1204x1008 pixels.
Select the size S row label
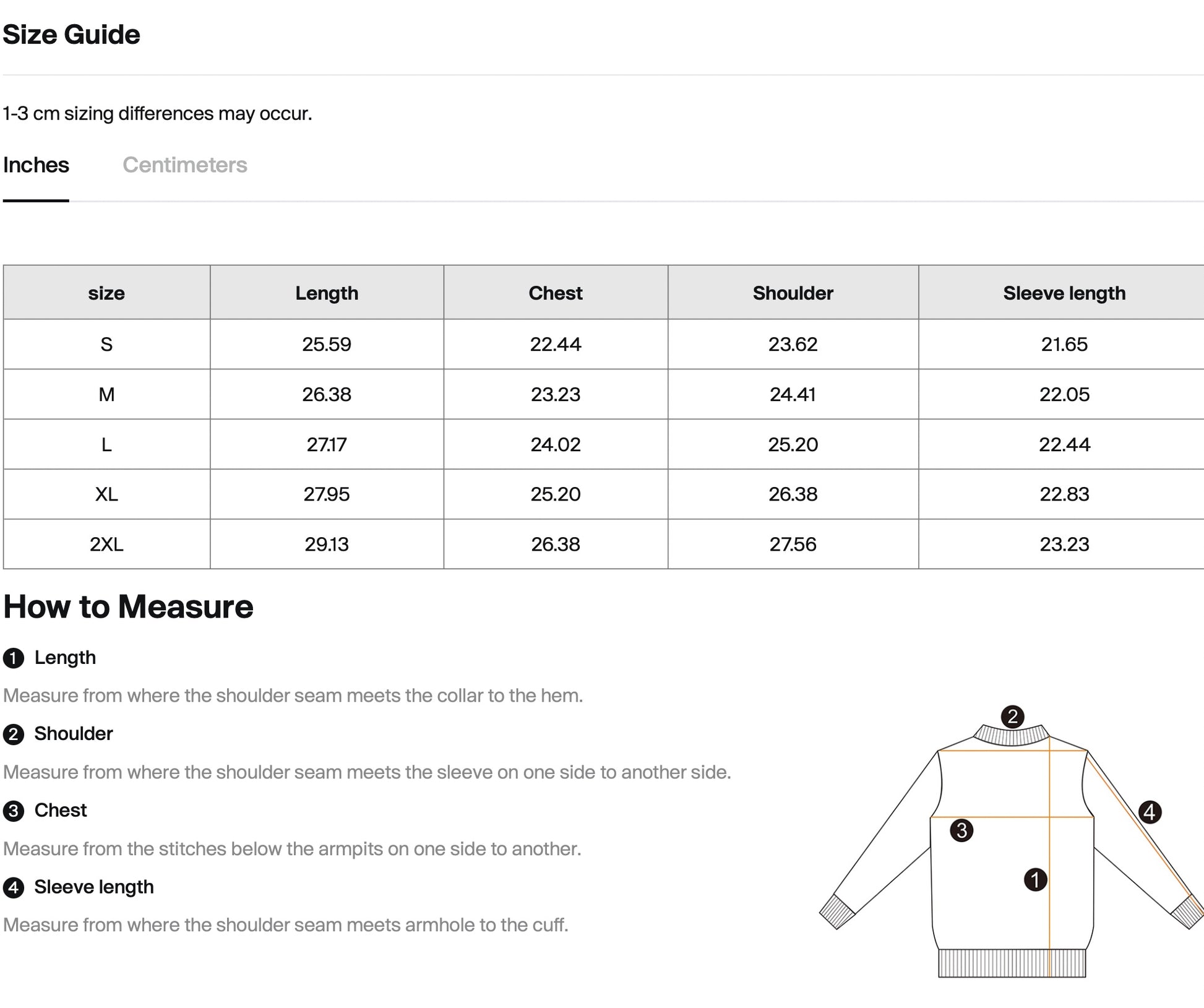click(x=106, y=344)
